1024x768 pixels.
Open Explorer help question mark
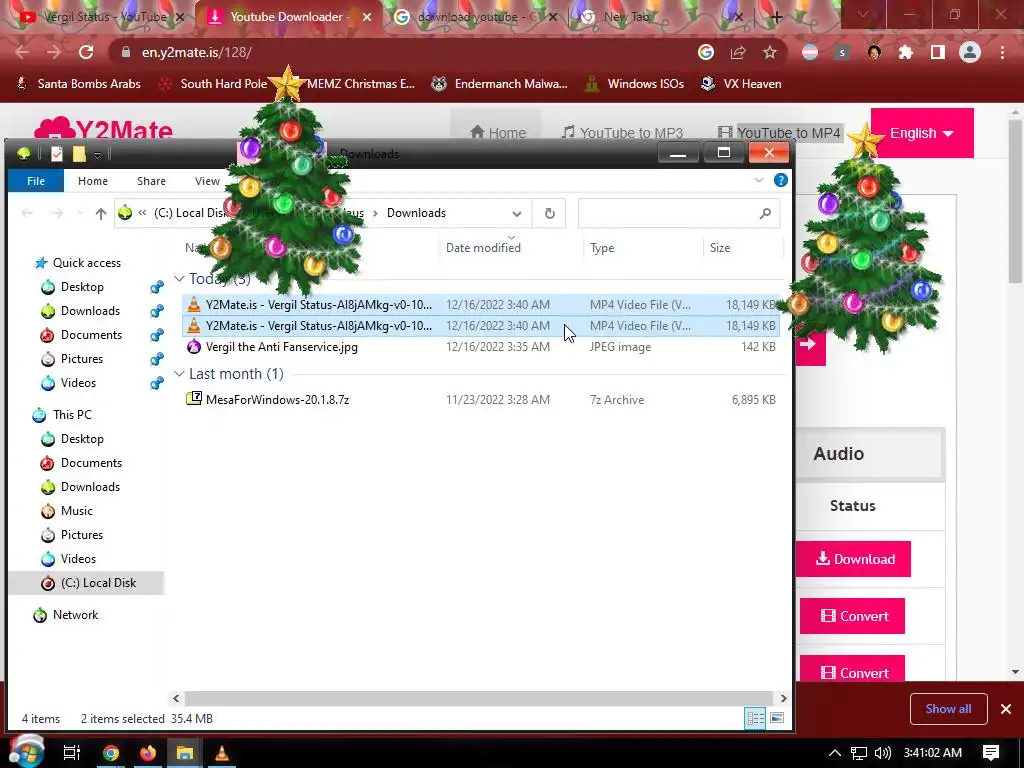(x=780, y=180)
